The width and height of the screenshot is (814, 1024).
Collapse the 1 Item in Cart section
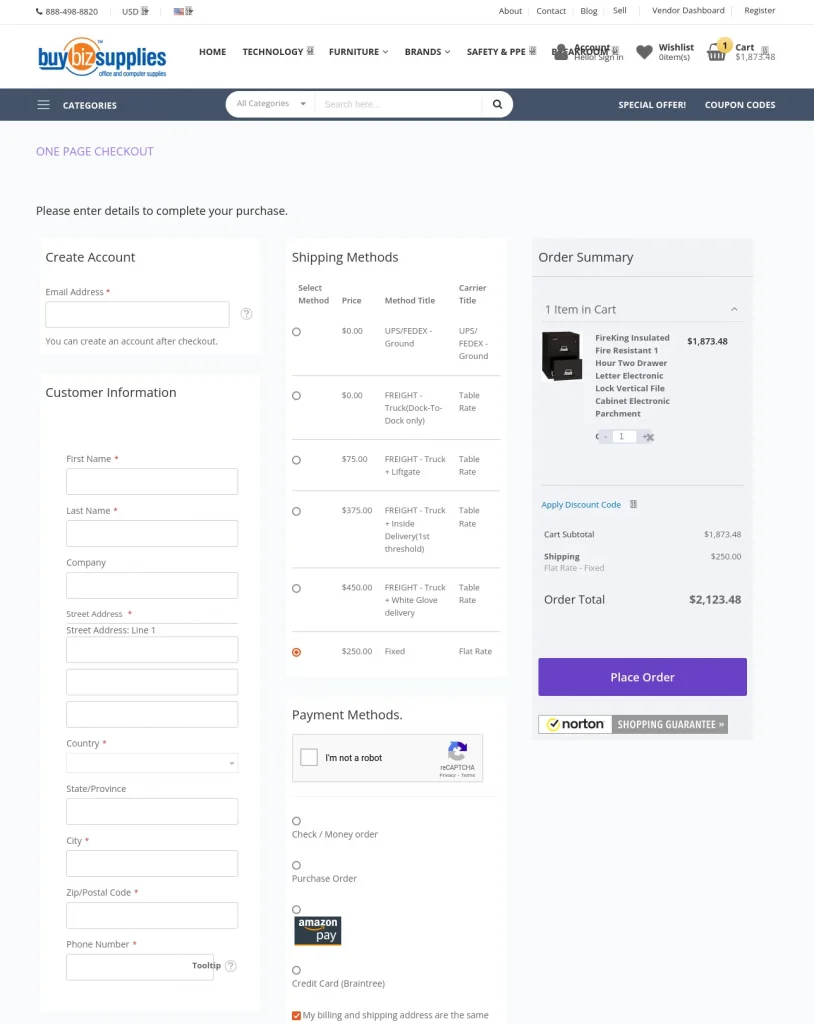point(735,309)
